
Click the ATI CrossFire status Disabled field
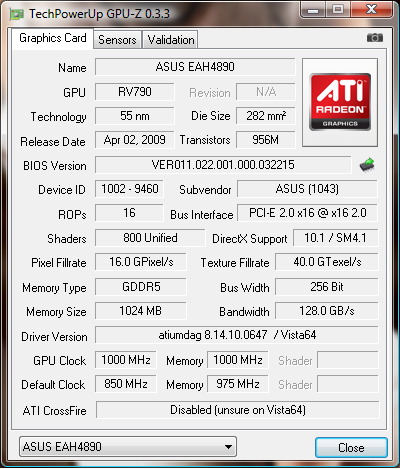coord(238,410)
